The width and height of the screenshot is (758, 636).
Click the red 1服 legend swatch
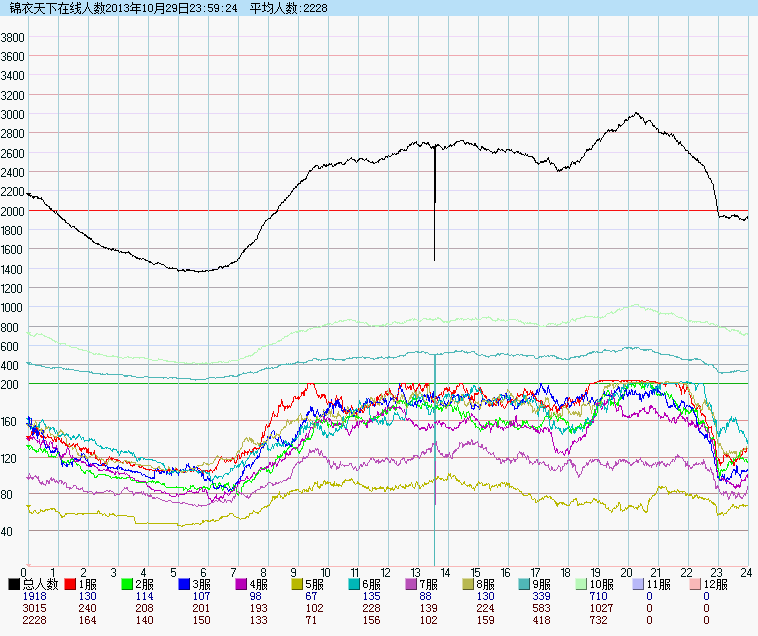tap(71, 584)
